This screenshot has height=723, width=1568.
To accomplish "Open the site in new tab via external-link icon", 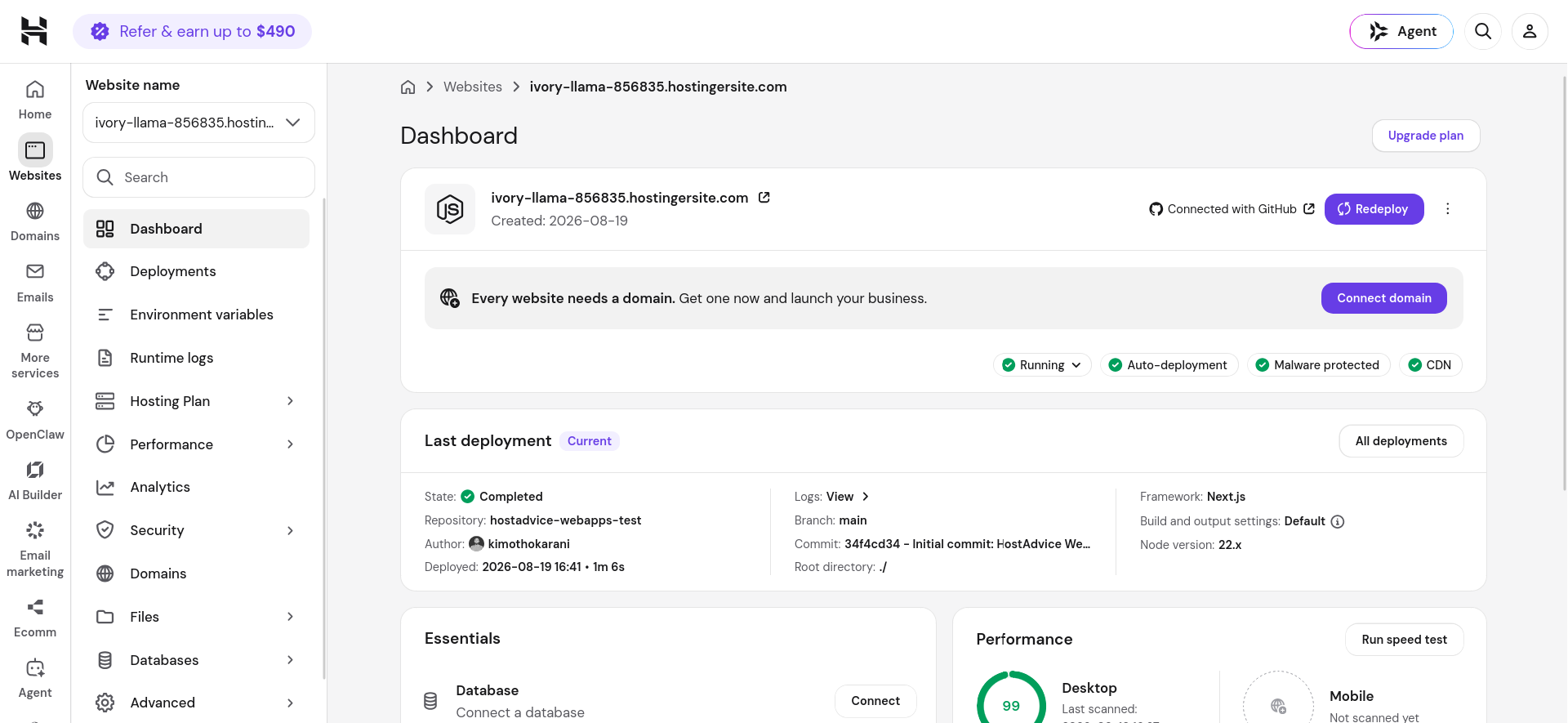I will point(764,198).
